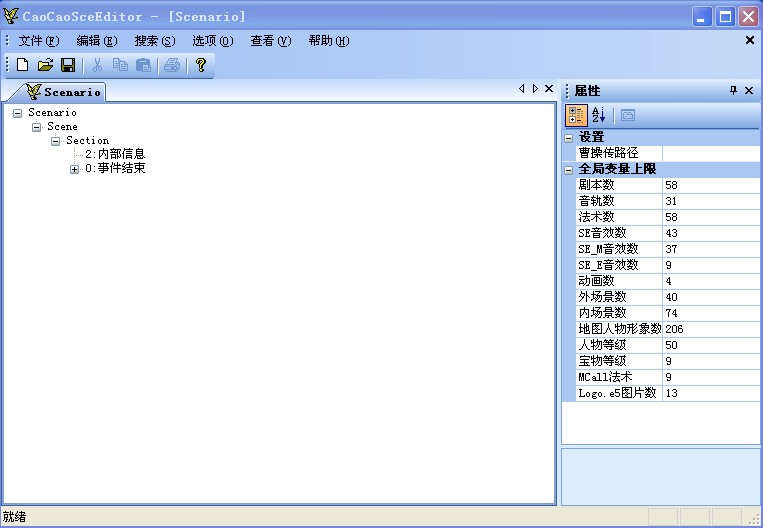Click the Open folder toolbar icon

(45, 65)
